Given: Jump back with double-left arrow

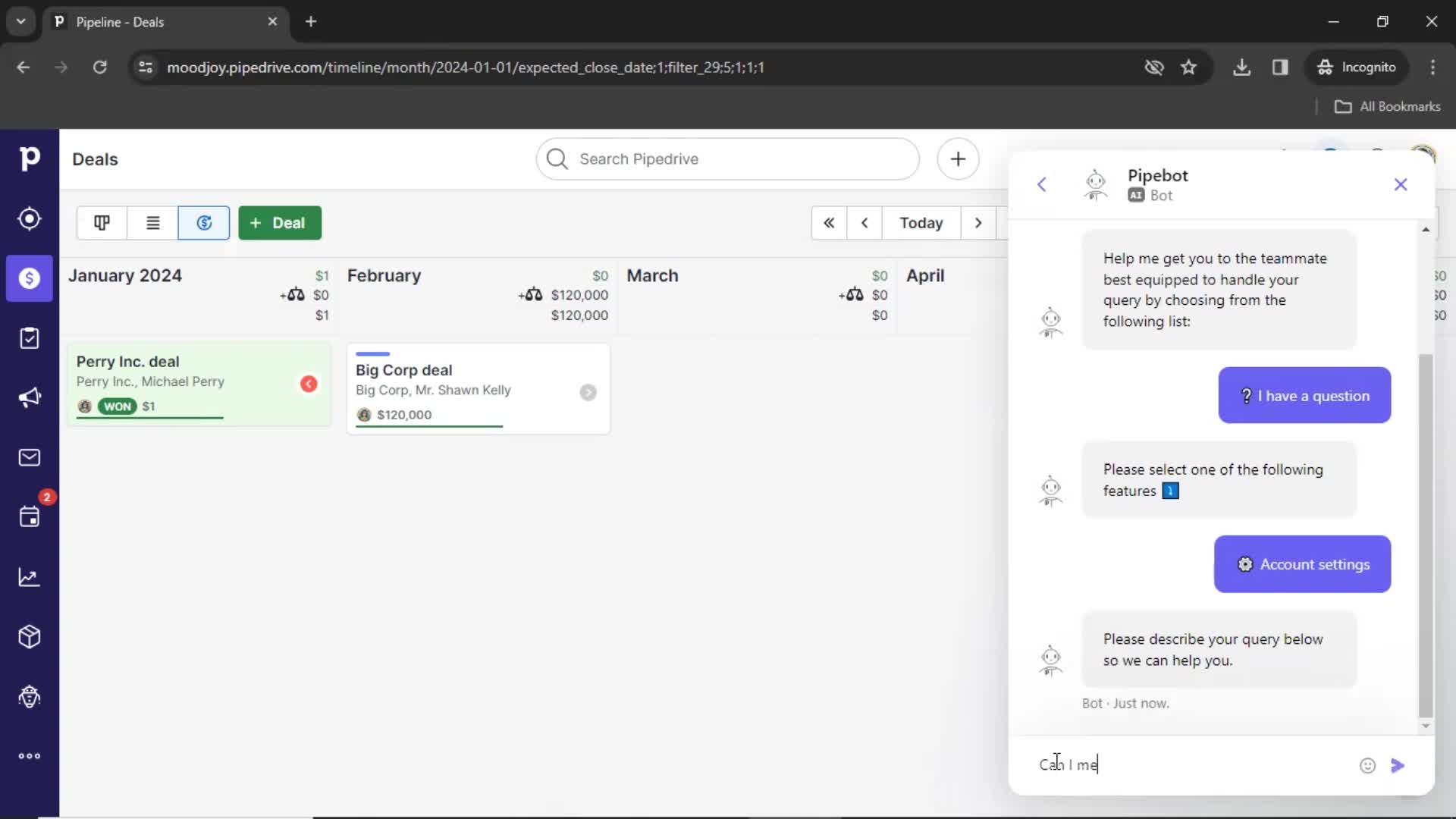Looking at the screenshot, I should pyautogui.click(x=829, y=223).
